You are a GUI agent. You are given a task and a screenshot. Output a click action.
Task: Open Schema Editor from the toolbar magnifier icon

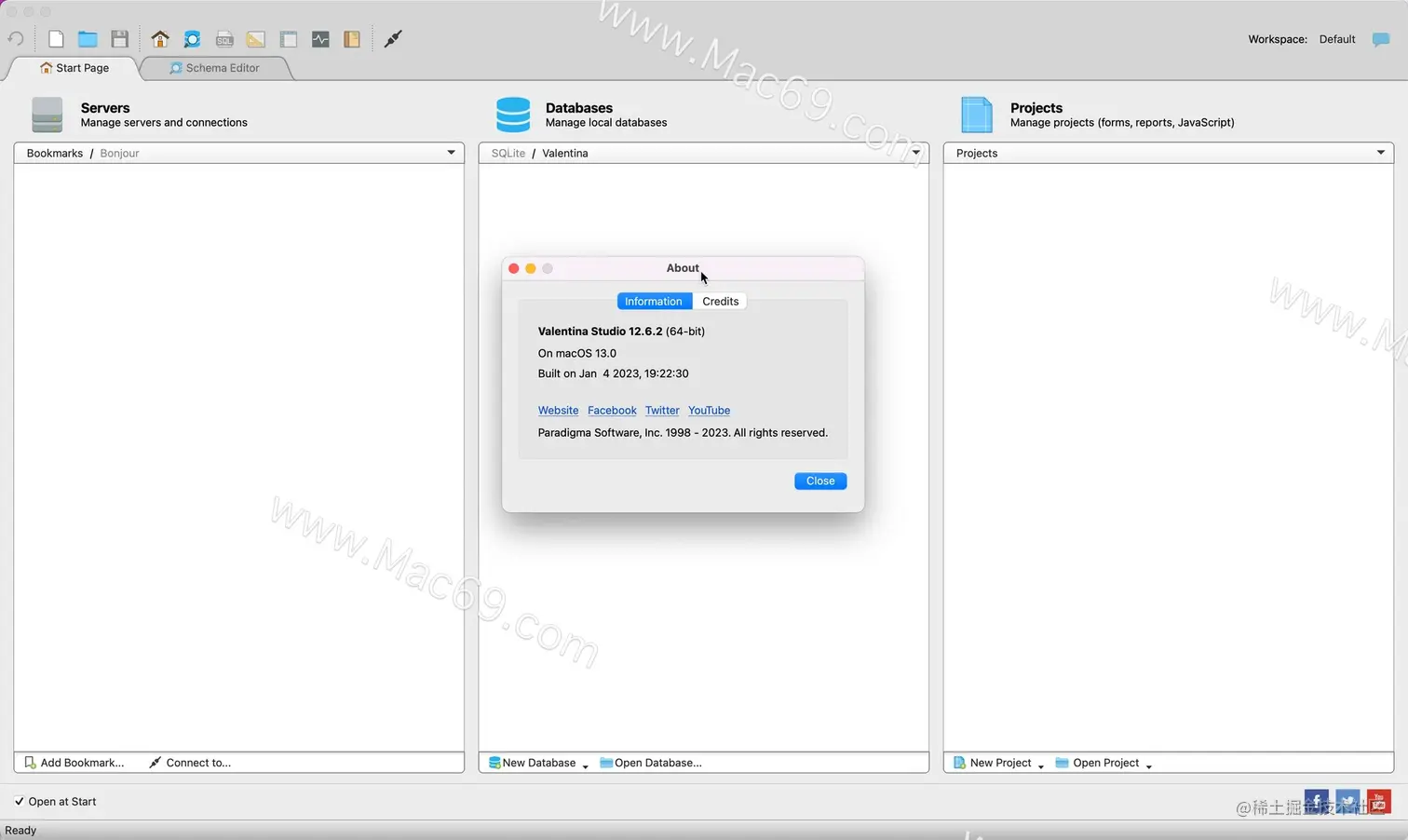tap(192, 39)
